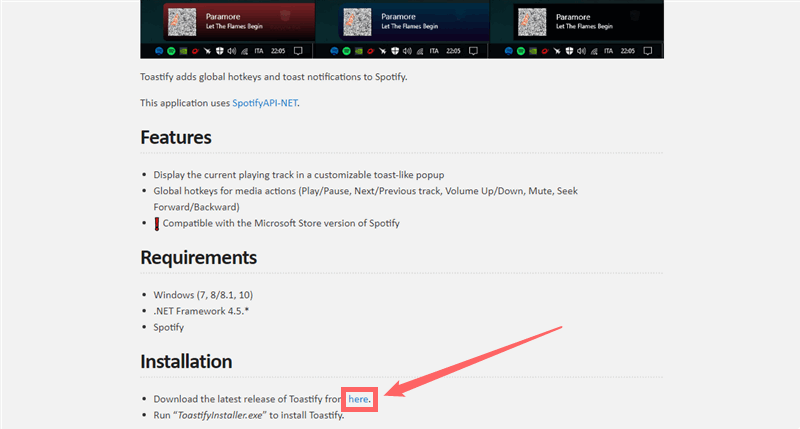The width and height of the screenshot is (800, 429).
Task: Click the '.NET Framework 4.5.*' requirement
Action: 201,311
